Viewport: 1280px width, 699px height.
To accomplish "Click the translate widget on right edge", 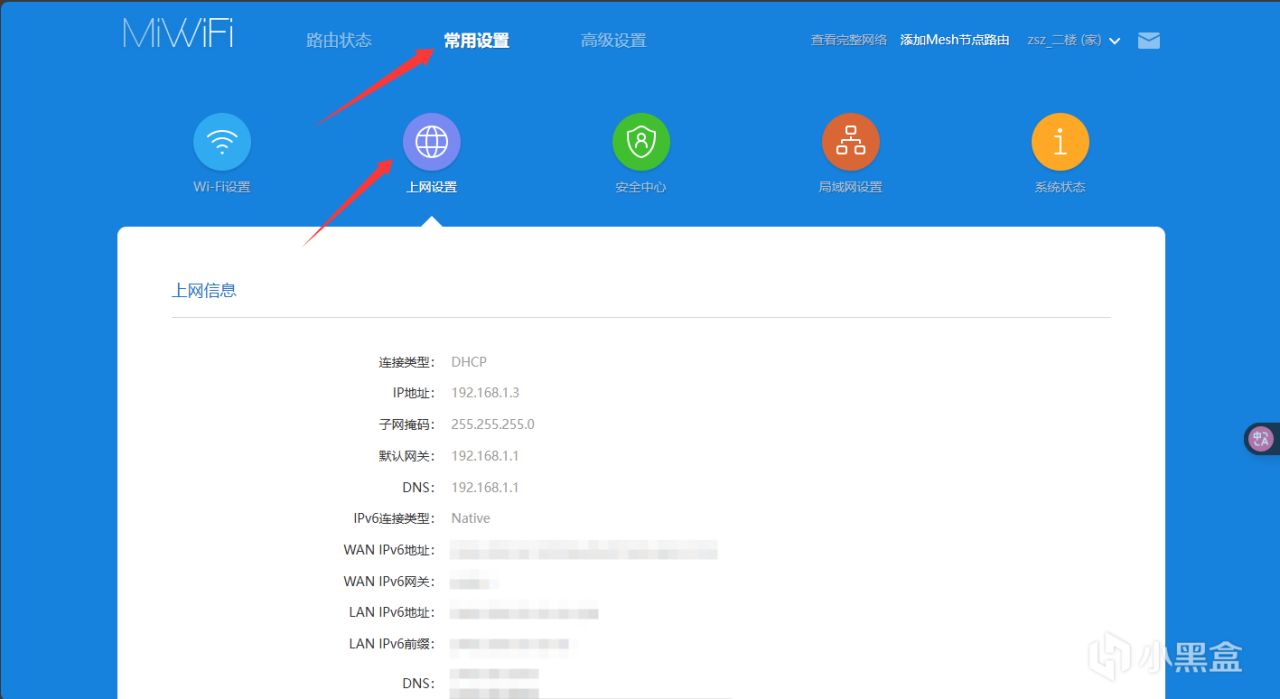I will click(1261, 439).
